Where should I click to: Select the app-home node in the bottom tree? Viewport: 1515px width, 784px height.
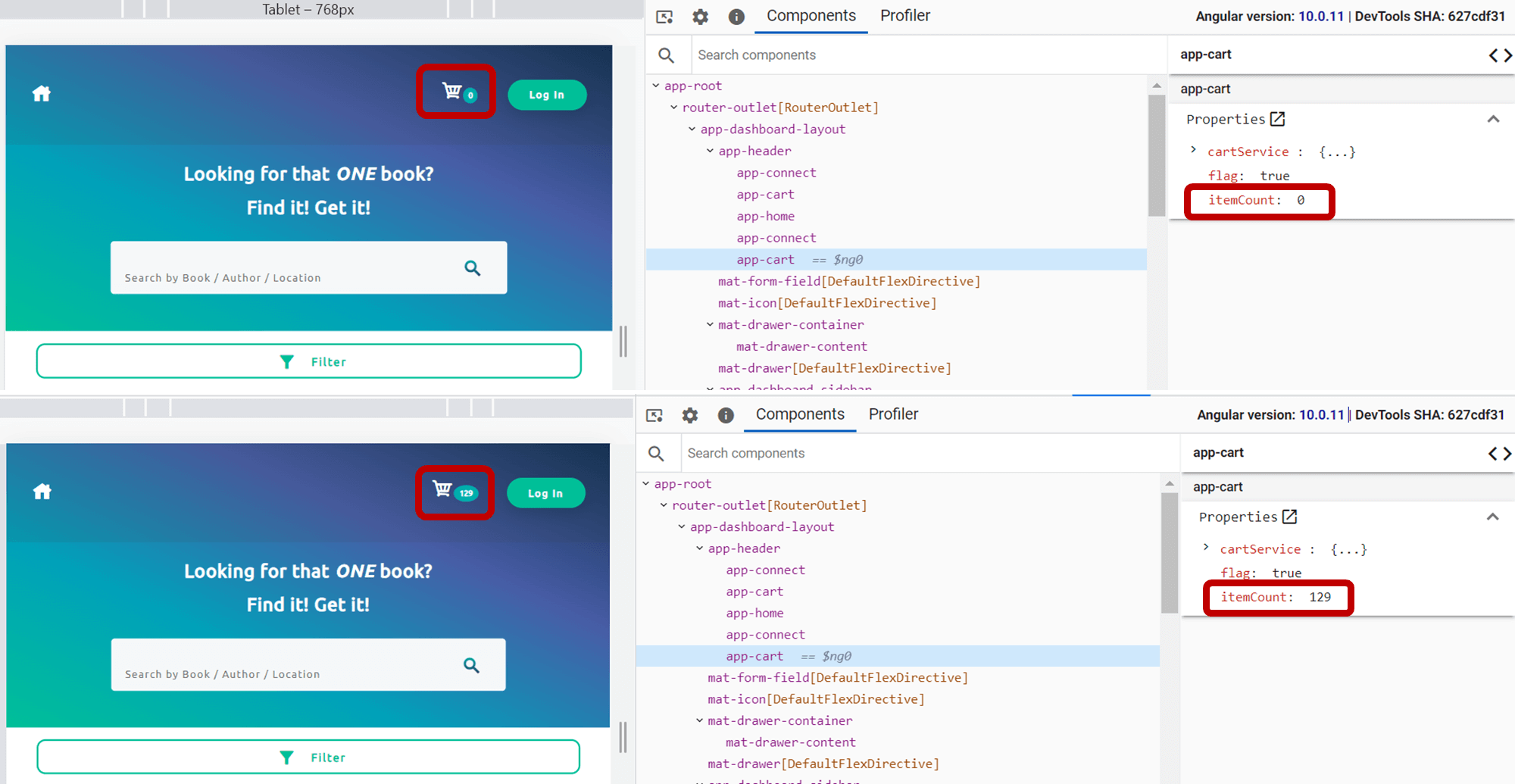[754, 613]
